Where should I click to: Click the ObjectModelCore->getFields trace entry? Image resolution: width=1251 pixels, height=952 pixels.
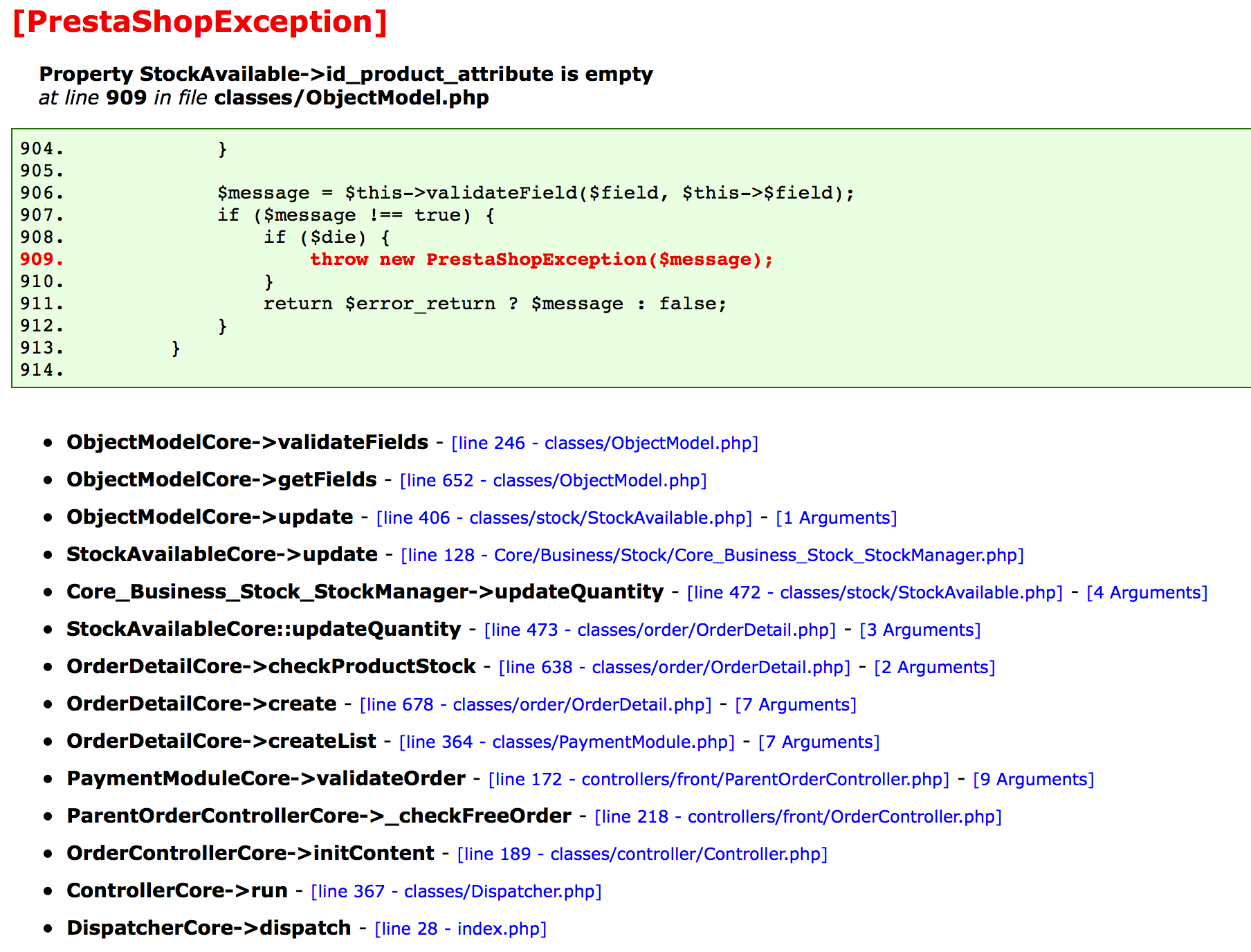click(222, 480)
